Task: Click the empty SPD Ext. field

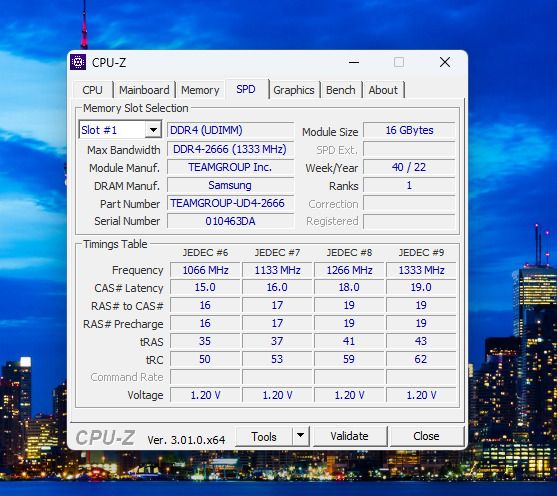Action: [x=409, y=150]
